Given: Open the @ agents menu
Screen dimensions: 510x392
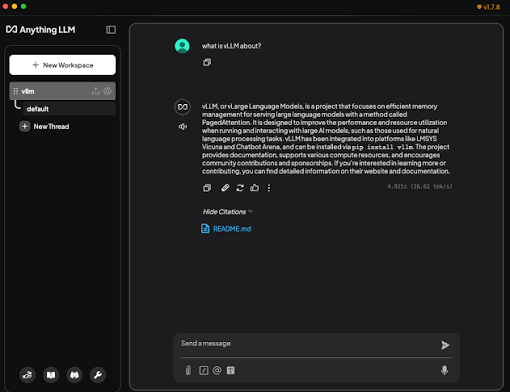Looking at the screenshot, I should pos(217,370).
